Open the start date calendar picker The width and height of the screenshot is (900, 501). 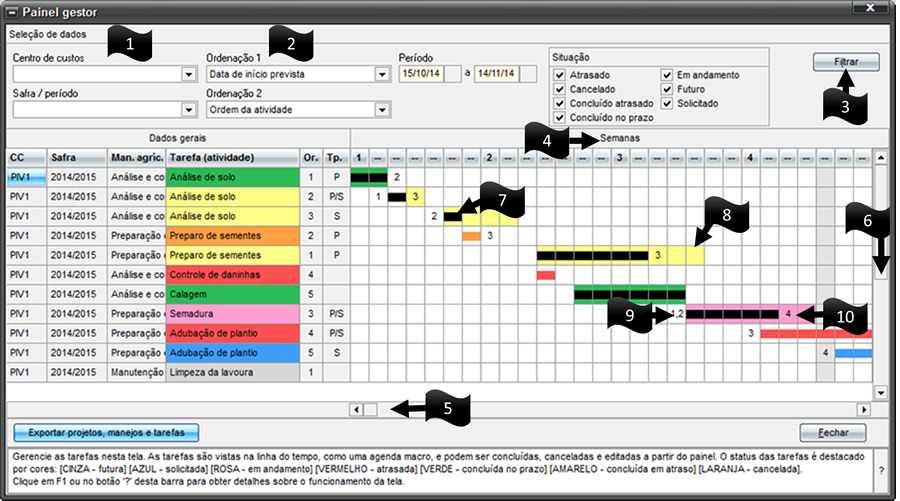point(452,74)
